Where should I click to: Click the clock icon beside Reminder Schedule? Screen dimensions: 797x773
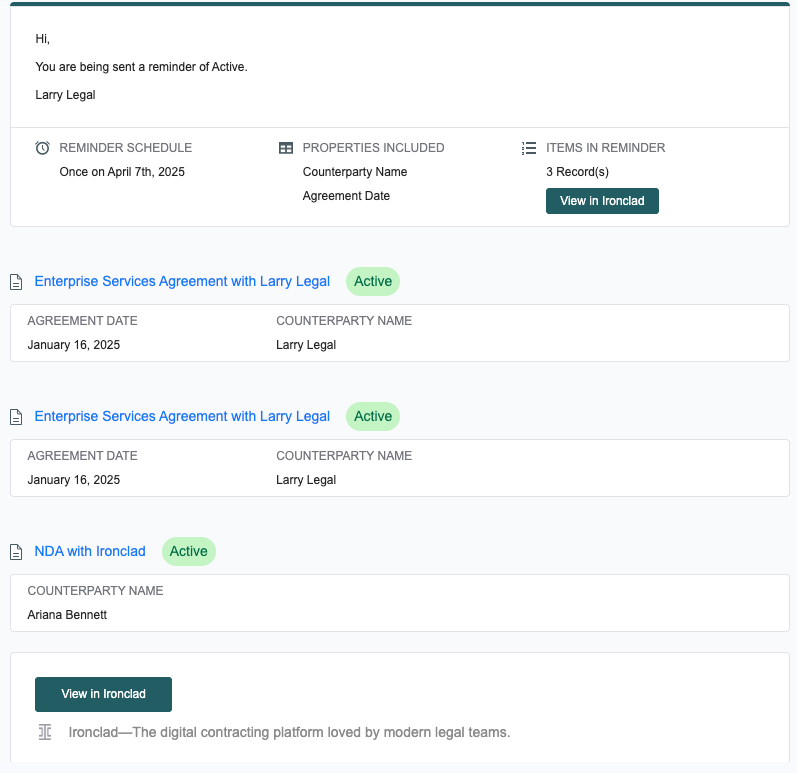click(x=43, y=148)
